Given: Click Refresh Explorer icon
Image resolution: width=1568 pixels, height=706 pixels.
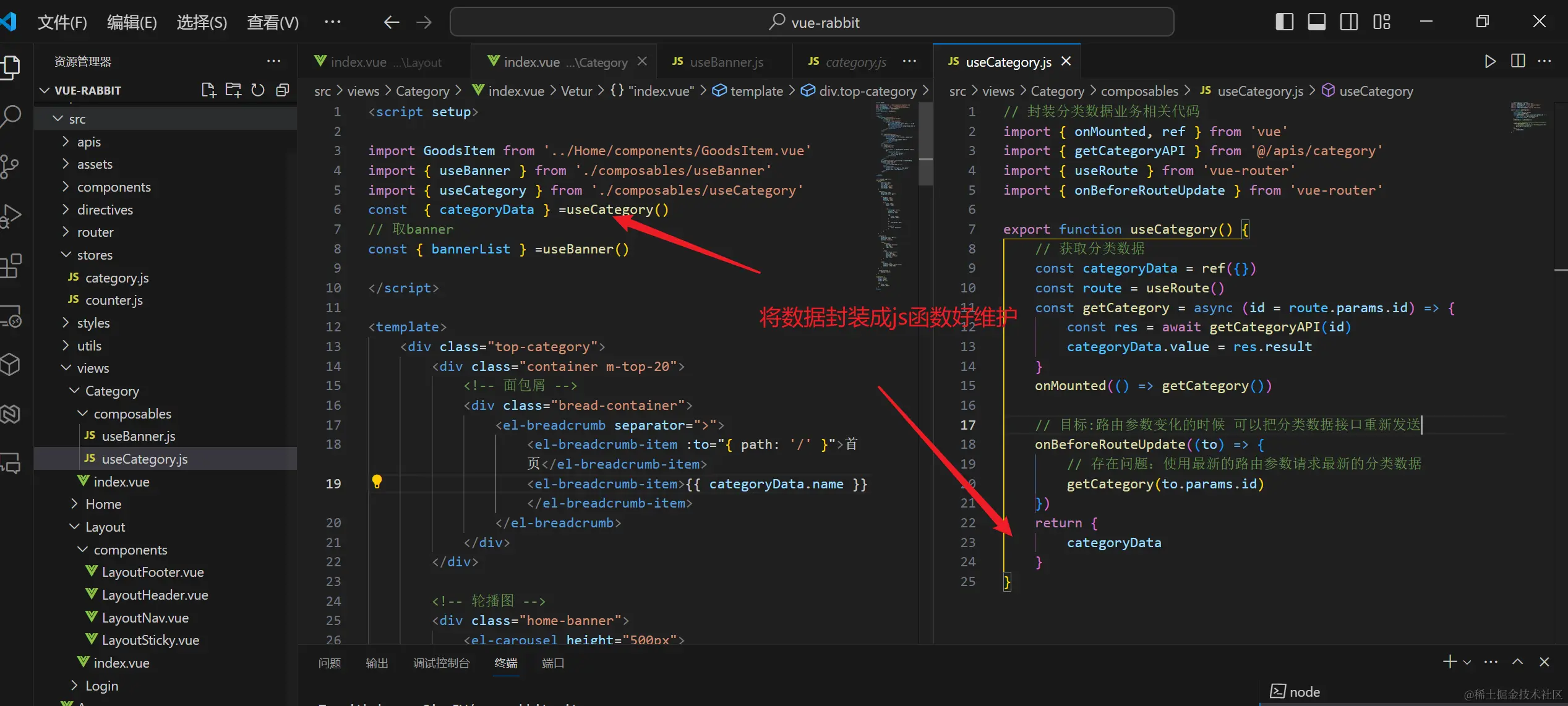Looking at the screenshot, I should pos(258,90).
